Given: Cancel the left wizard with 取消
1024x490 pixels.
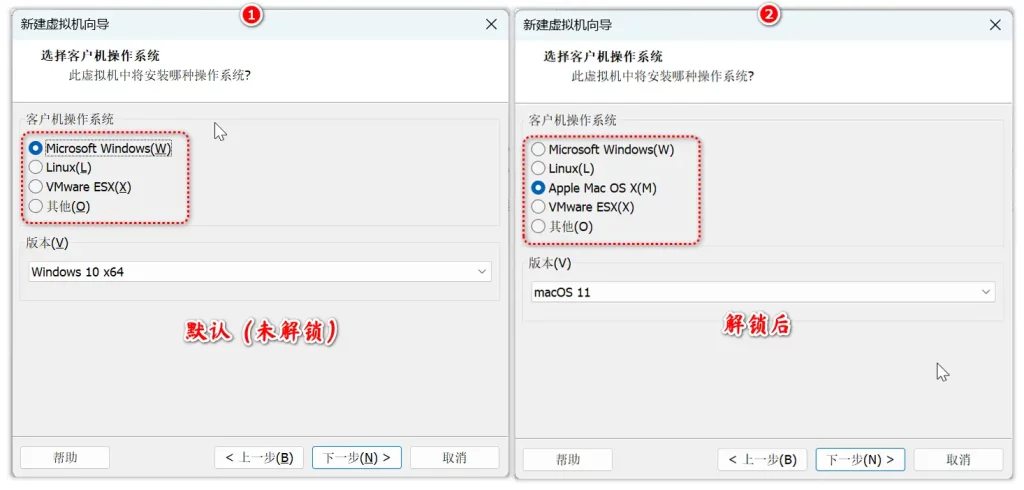Looking at the screenshot, I should pos(455,457).
